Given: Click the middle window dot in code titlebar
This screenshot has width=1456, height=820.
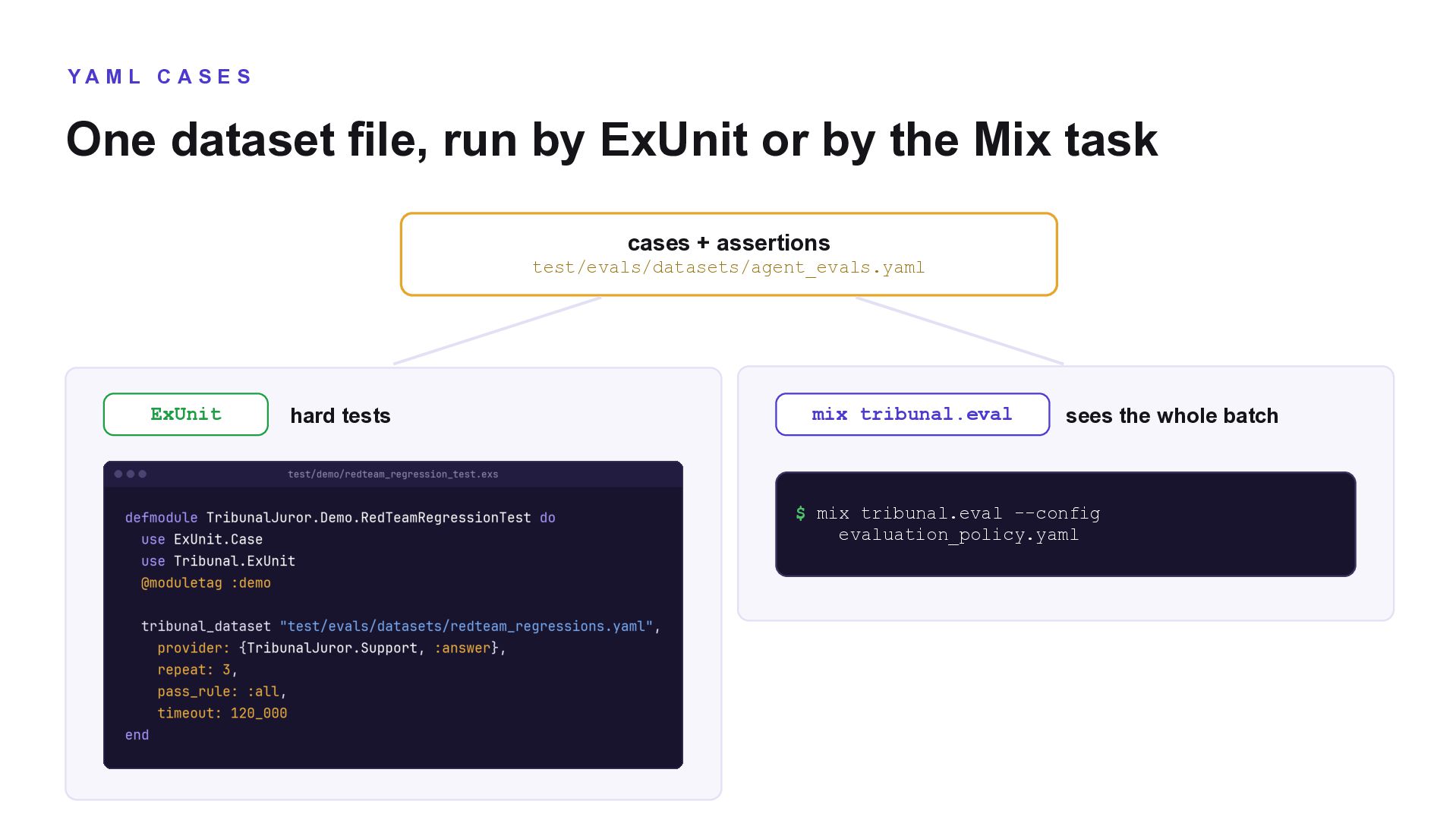Looking at the screenshot, I should [x=131, y=474].
